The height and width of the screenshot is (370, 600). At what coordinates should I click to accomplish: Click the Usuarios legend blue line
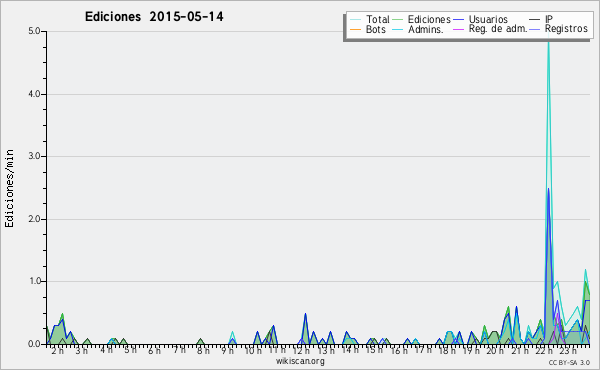pos(458,20)
